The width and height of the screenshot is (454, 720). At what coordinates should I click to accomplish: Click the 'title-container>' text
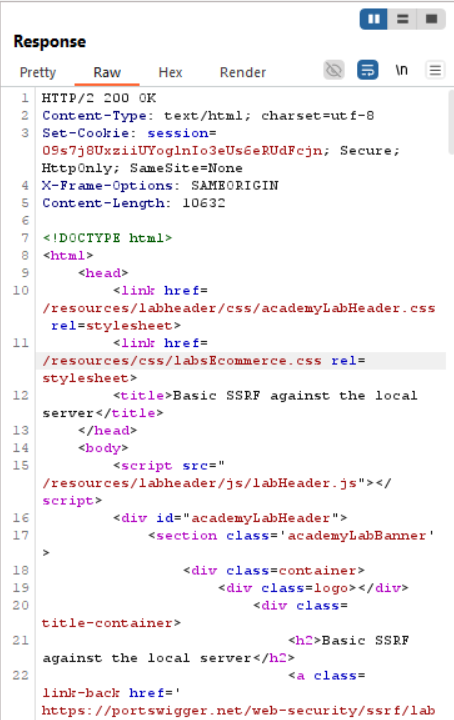[x=112, y=623]
